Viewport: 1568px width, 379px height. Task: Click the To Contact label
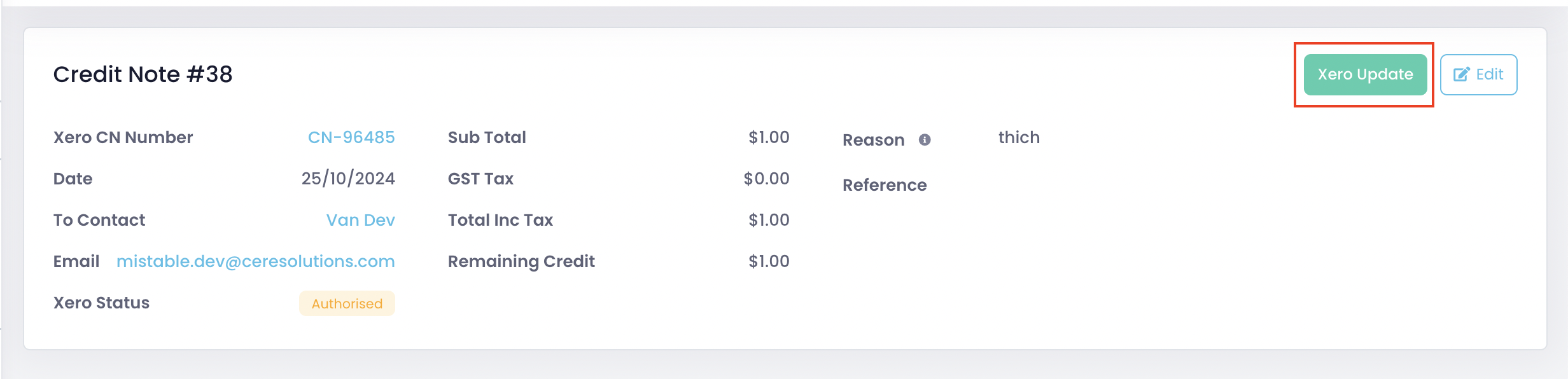tap(99, 220)
